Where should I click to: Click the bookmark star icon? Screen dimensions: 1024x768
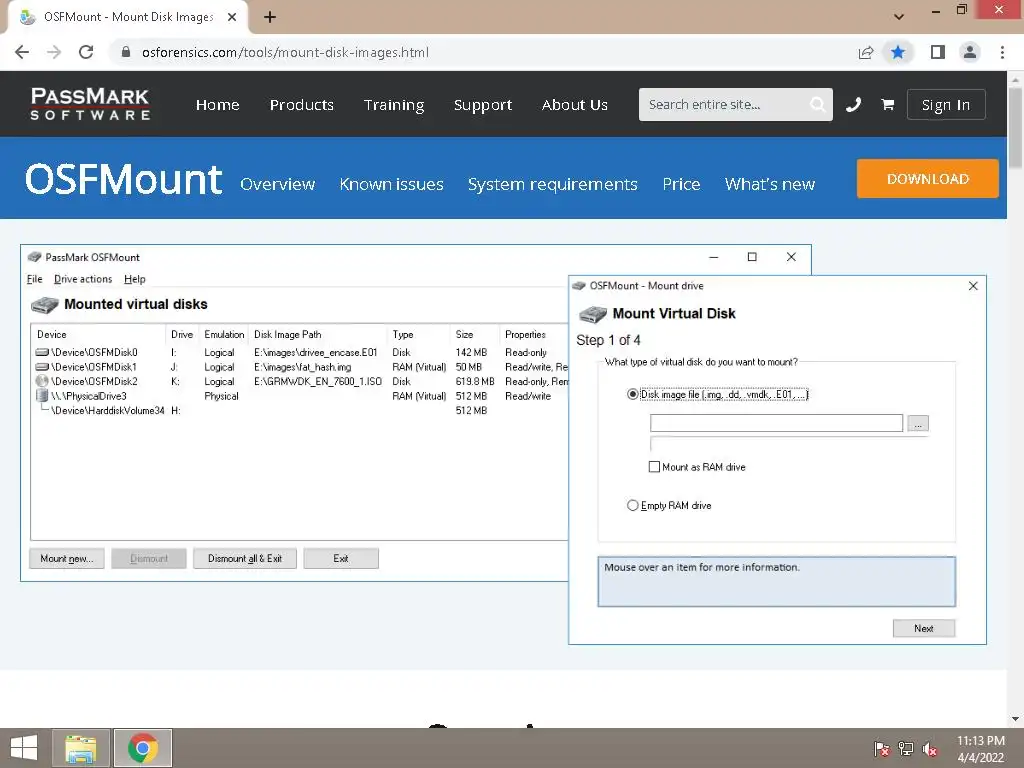(898, 52)
